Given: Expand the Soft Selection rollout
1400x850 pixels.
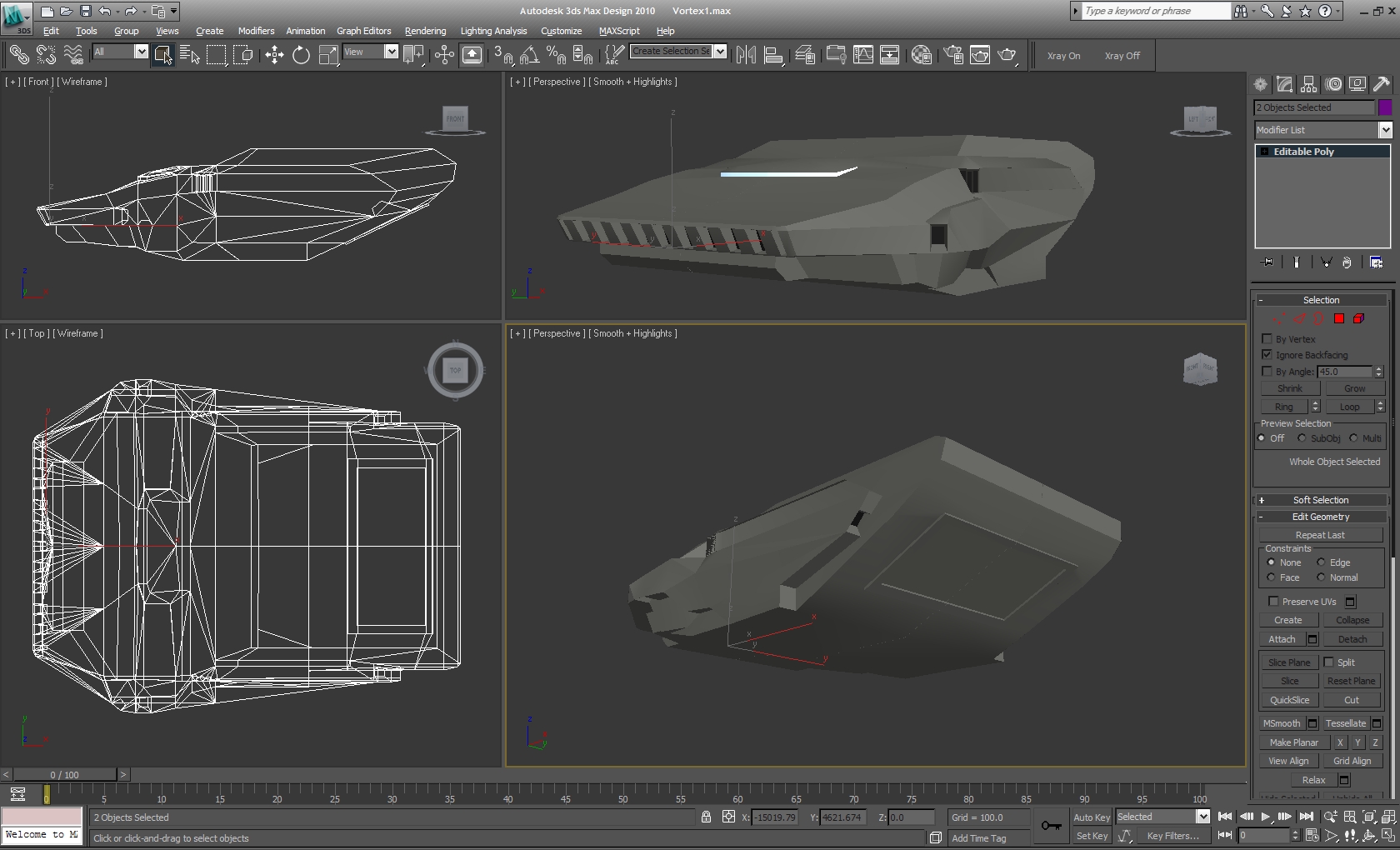Looking at the screenshot, I should pyautogui.click(x=1321, y=500).
